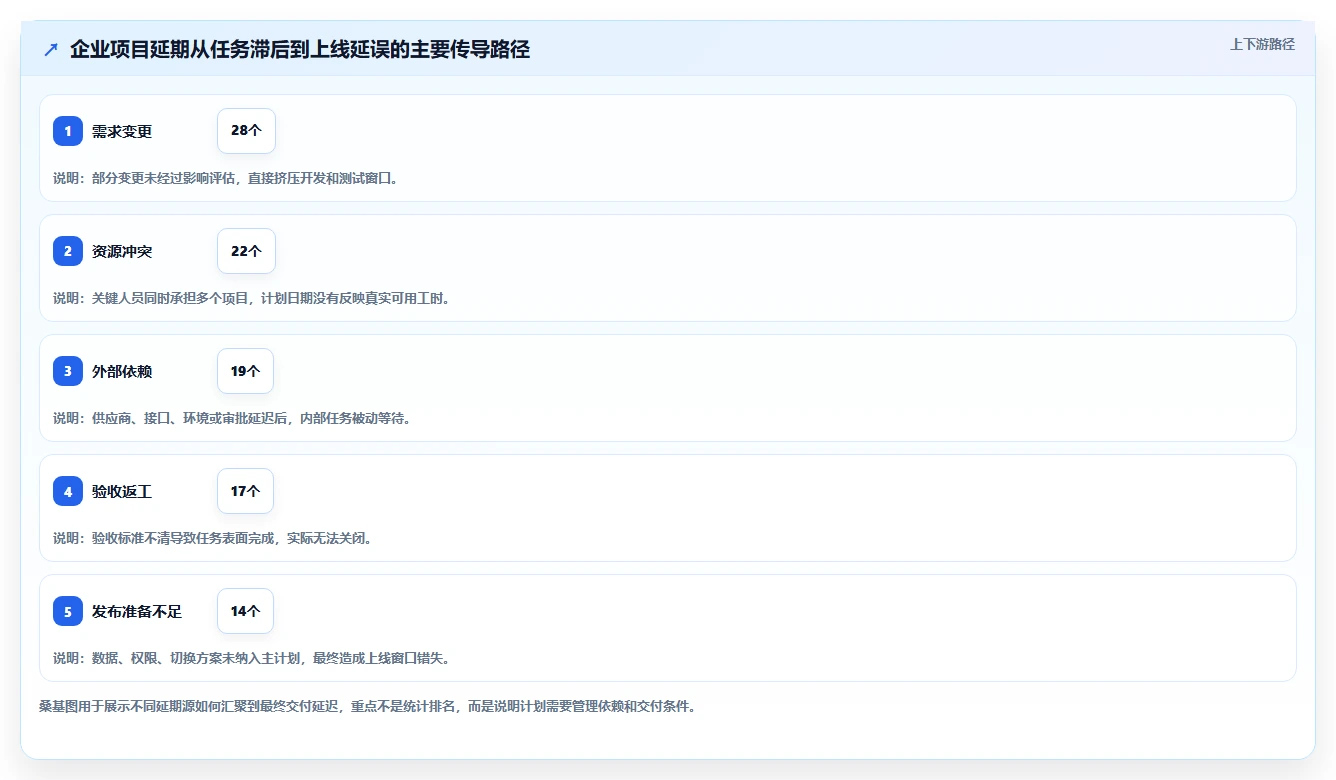1336x780 pixels.
Task: Click the 28个 value chip
Action: [x=246, y=131]
